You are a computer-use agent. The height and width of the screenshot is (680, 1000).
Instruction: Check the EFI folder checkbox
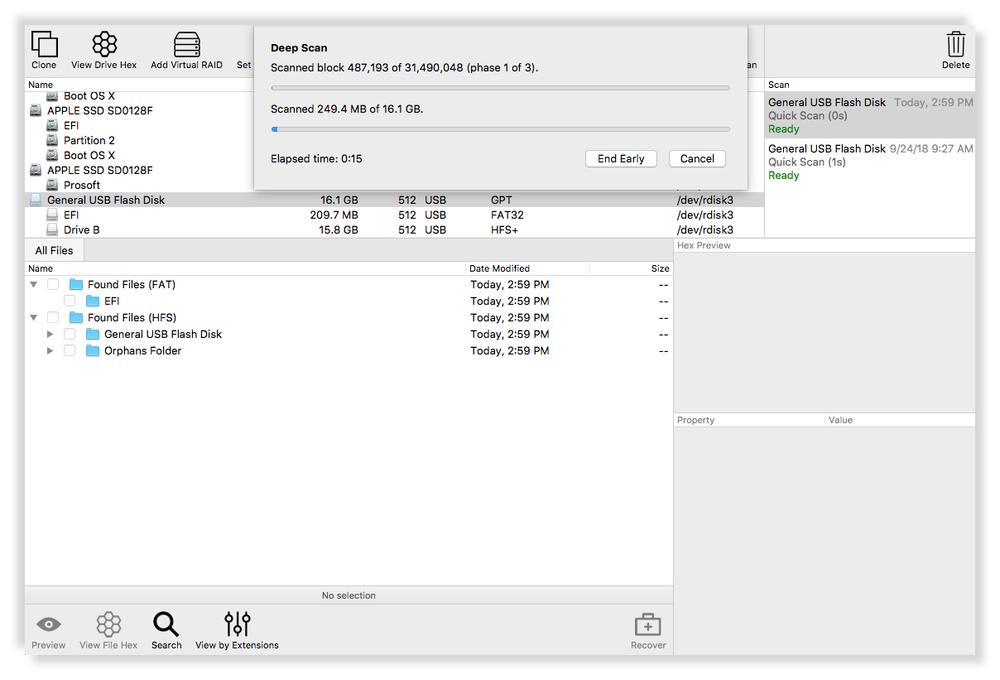click(68, 300)
